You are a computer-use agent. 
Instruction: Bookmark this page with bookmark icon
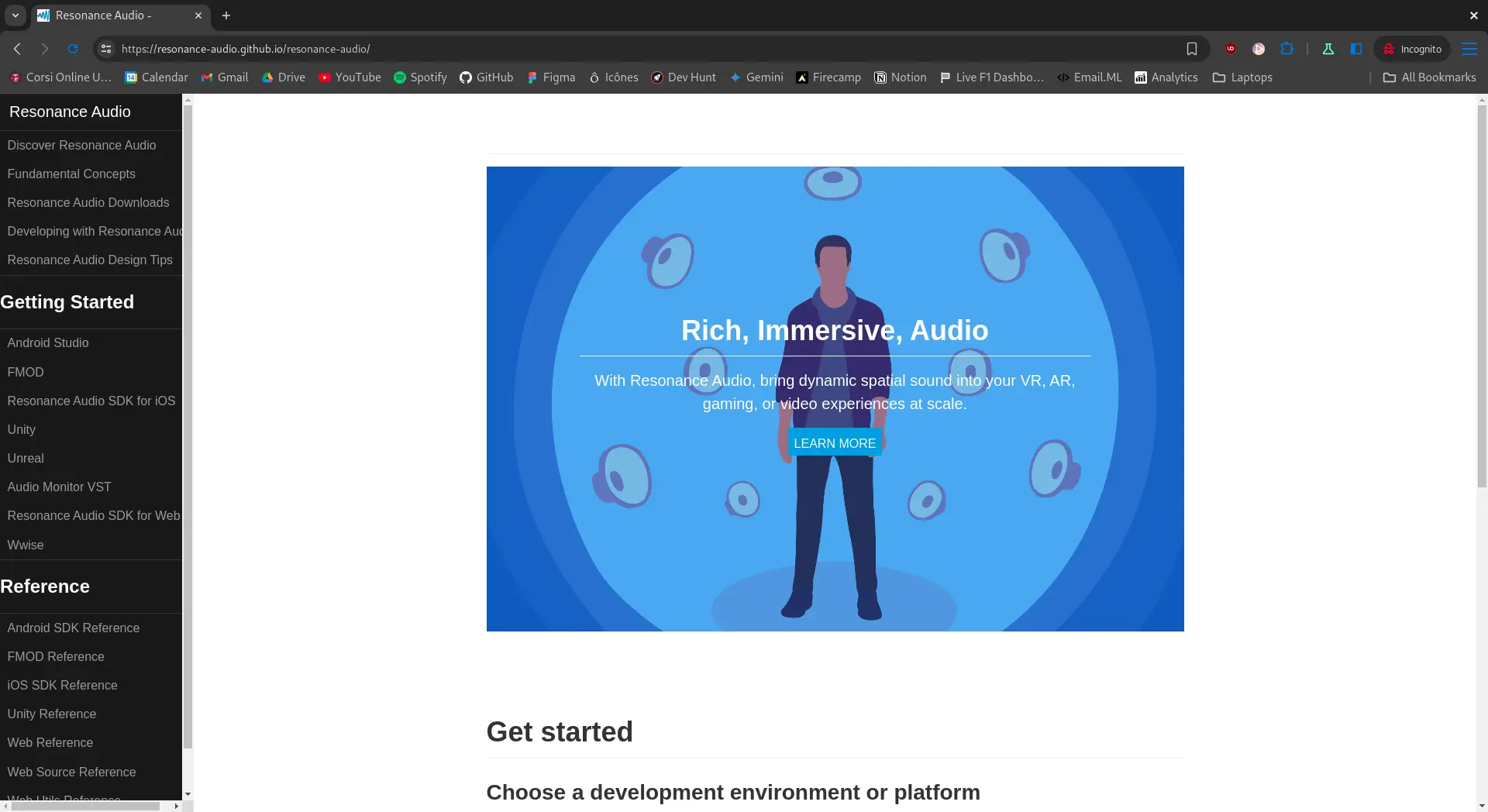(1192, 49)
